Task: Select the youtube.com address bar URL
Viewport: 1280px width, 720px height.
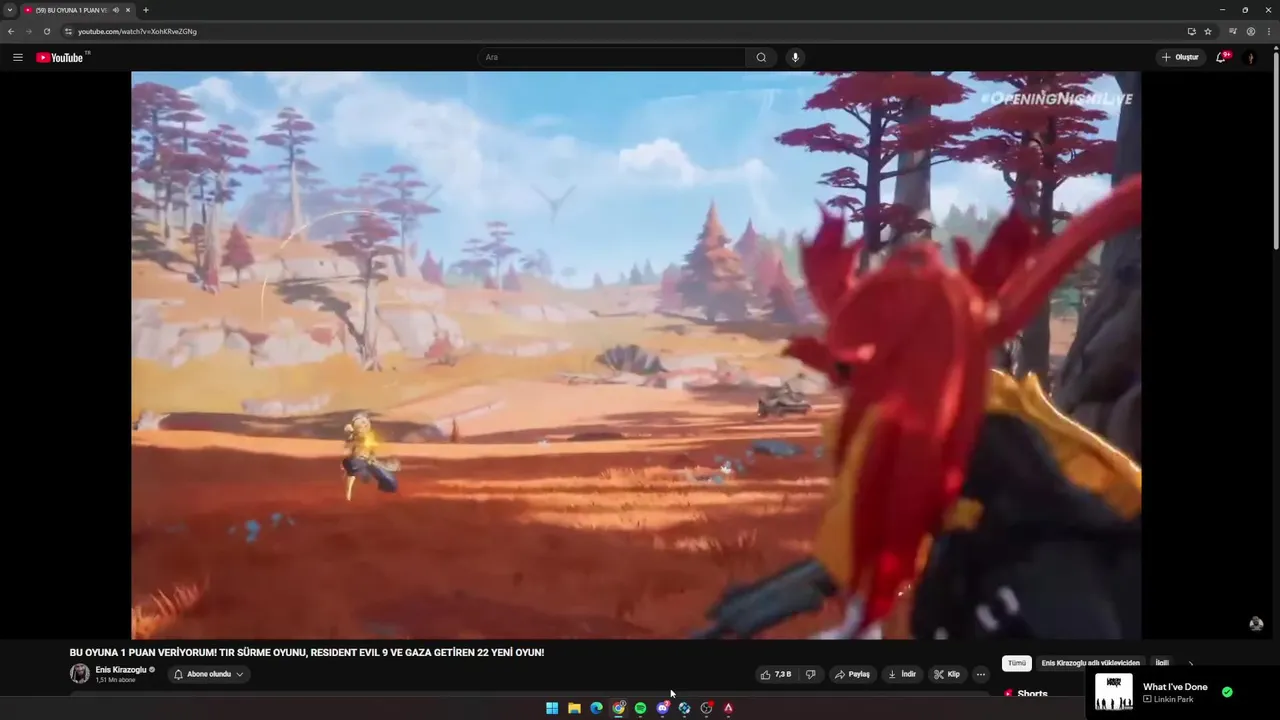Action: [x=137, y=31]
